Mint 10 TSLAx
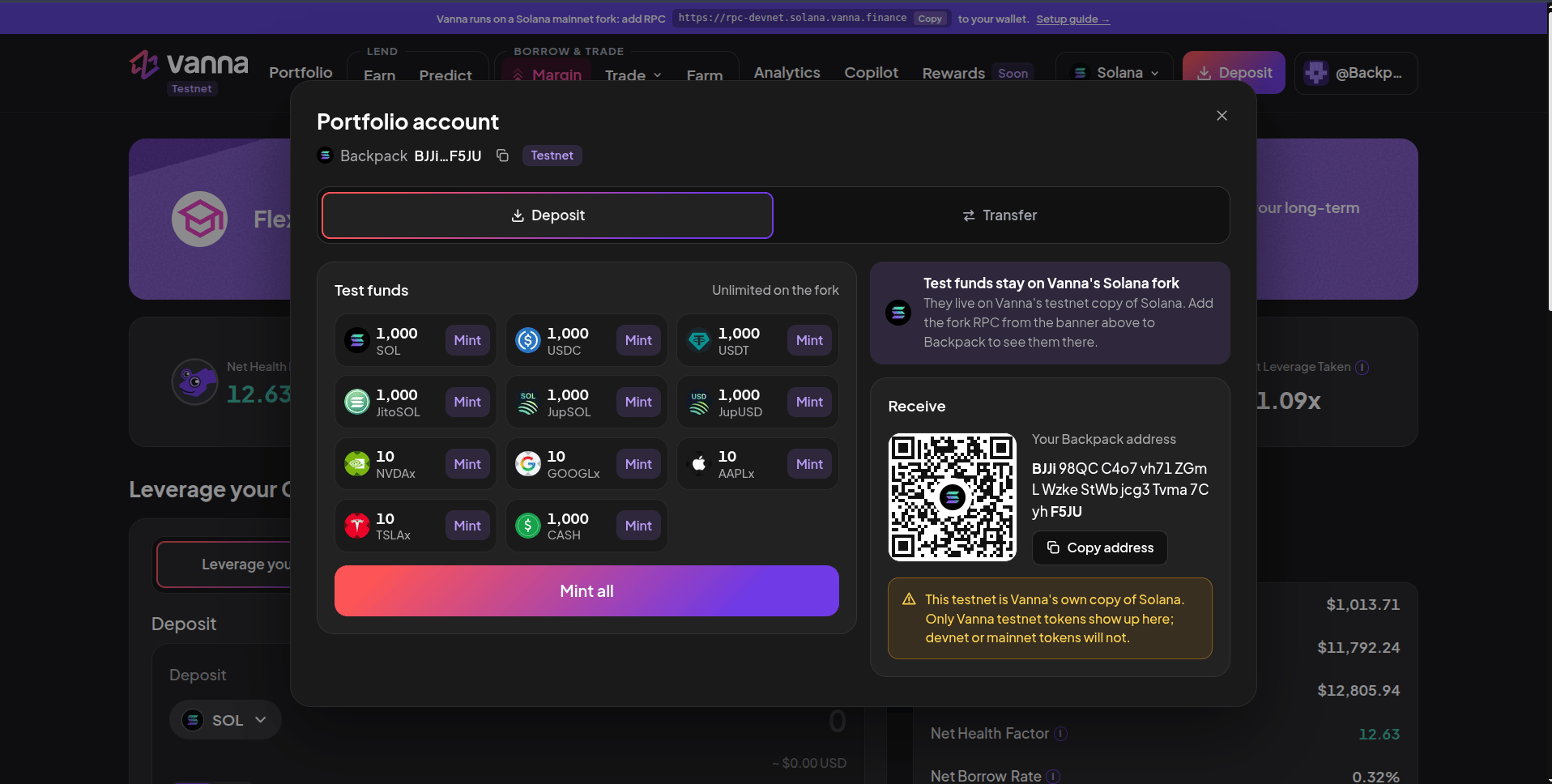 (x=467, y=526)
